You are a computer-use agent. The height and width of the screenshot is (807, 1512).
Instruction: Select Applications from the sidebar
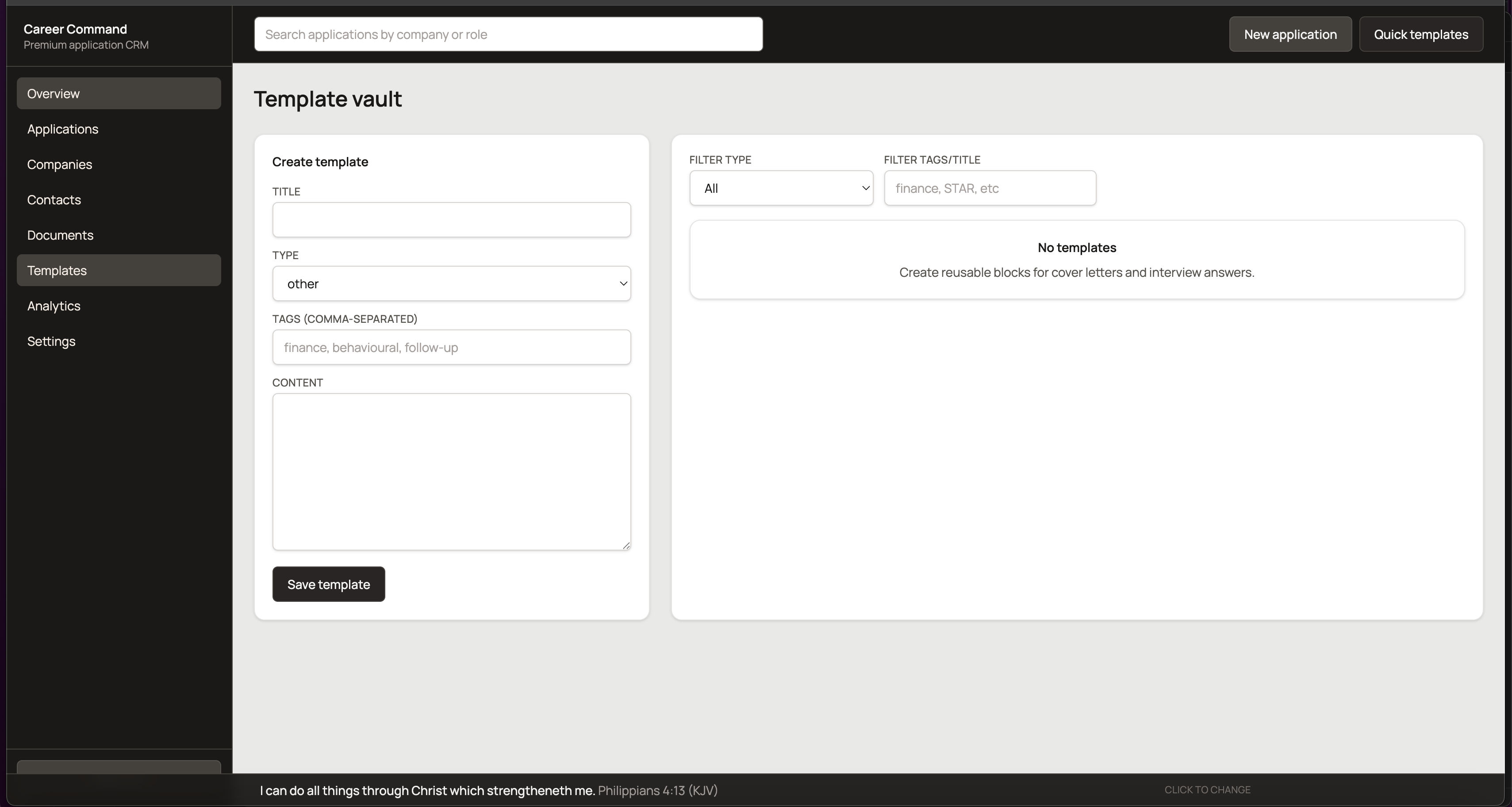(62, 129)
